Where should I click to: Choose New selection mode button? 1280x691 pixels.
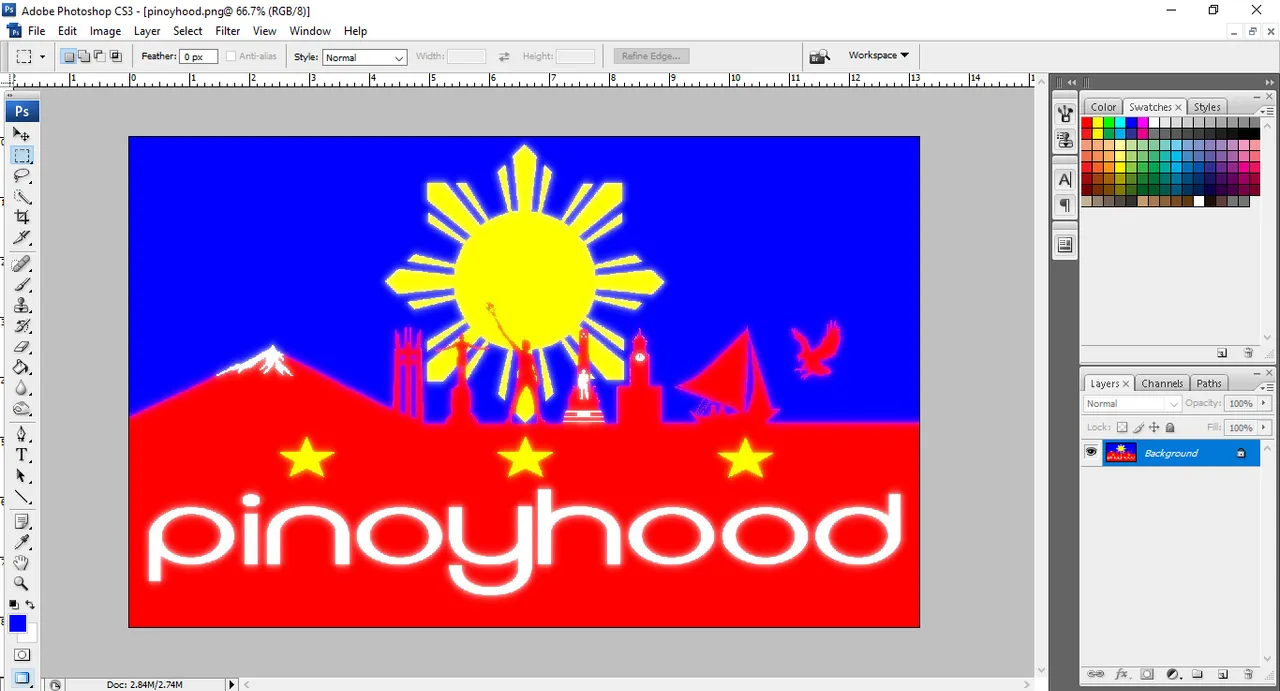69,57
